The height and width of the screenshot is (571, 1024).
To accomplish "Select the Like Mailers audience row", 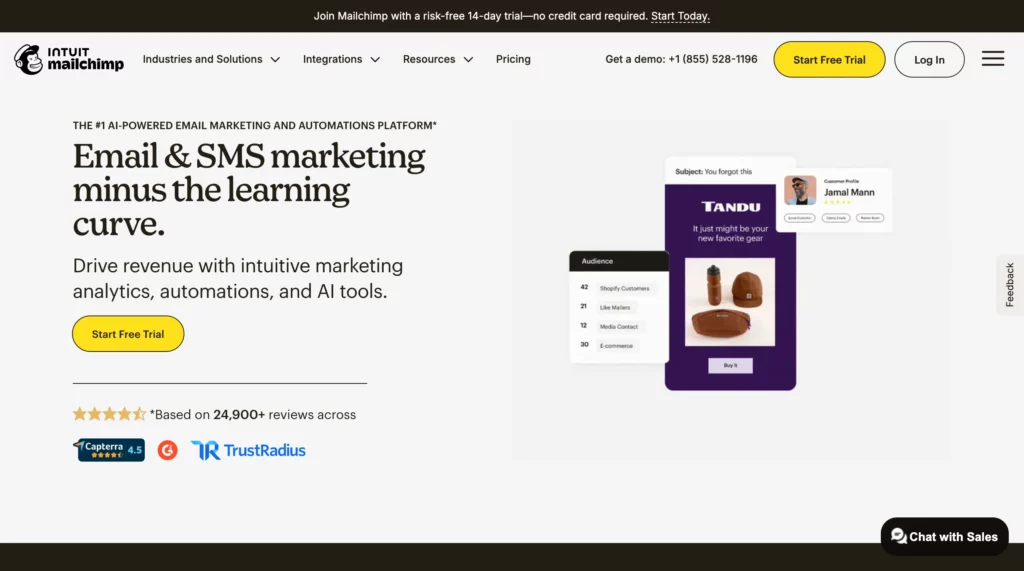I will click(x=609, y=307).
